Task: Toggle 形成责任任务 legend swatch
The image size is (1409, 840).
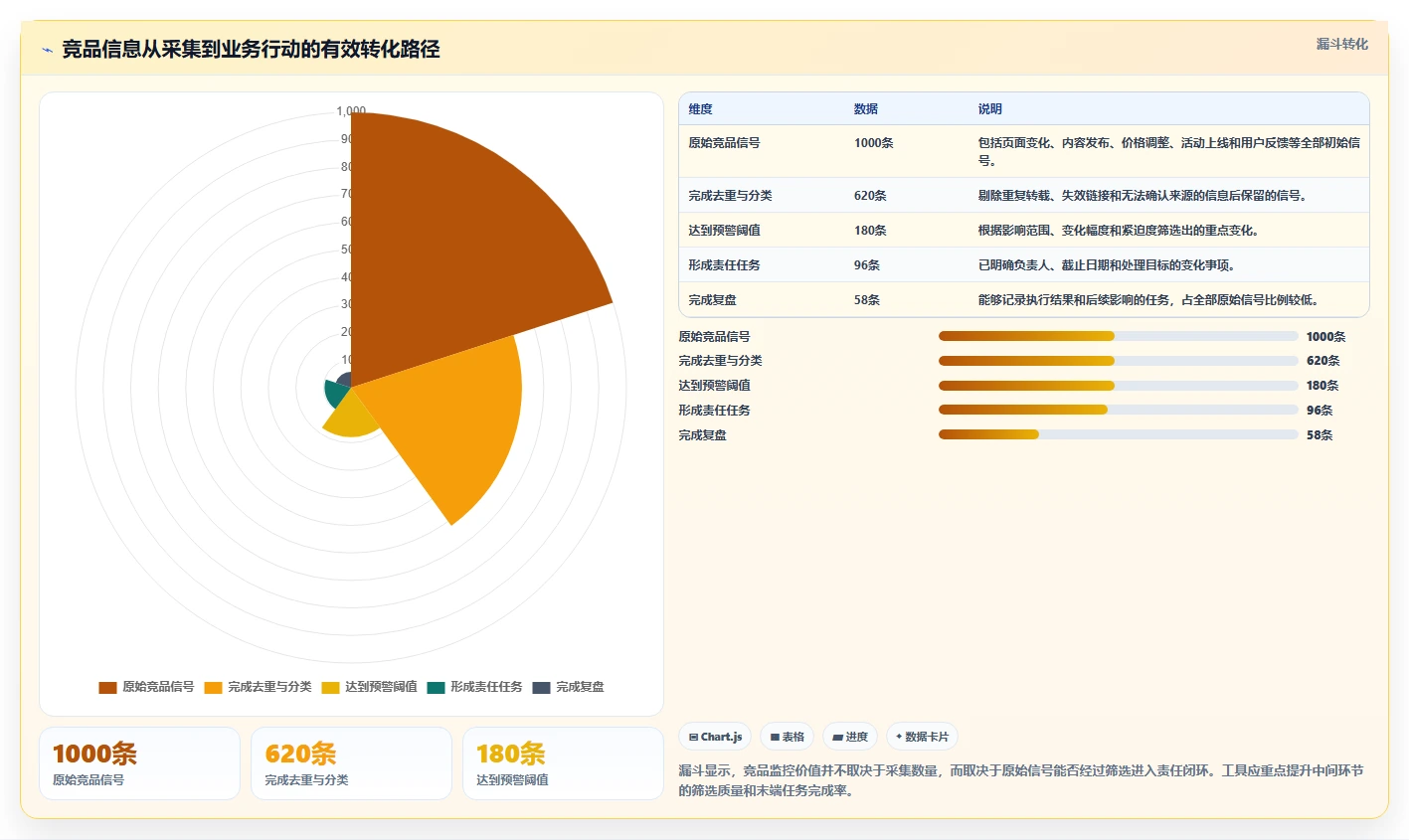Action: [436, 688]
